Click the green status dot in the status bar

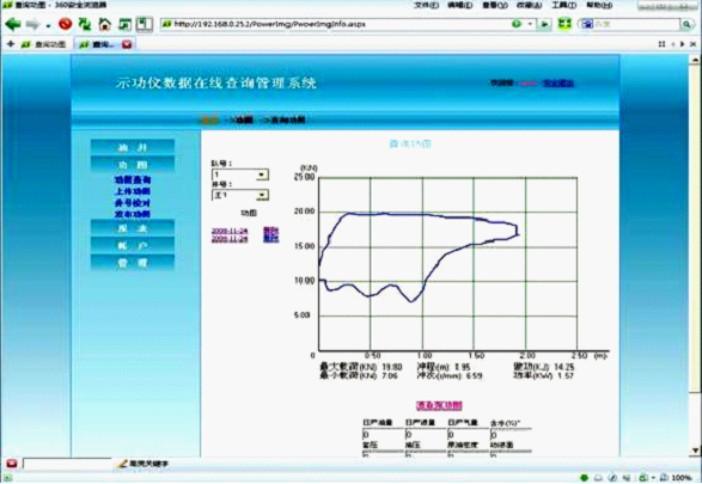point(584,478)
